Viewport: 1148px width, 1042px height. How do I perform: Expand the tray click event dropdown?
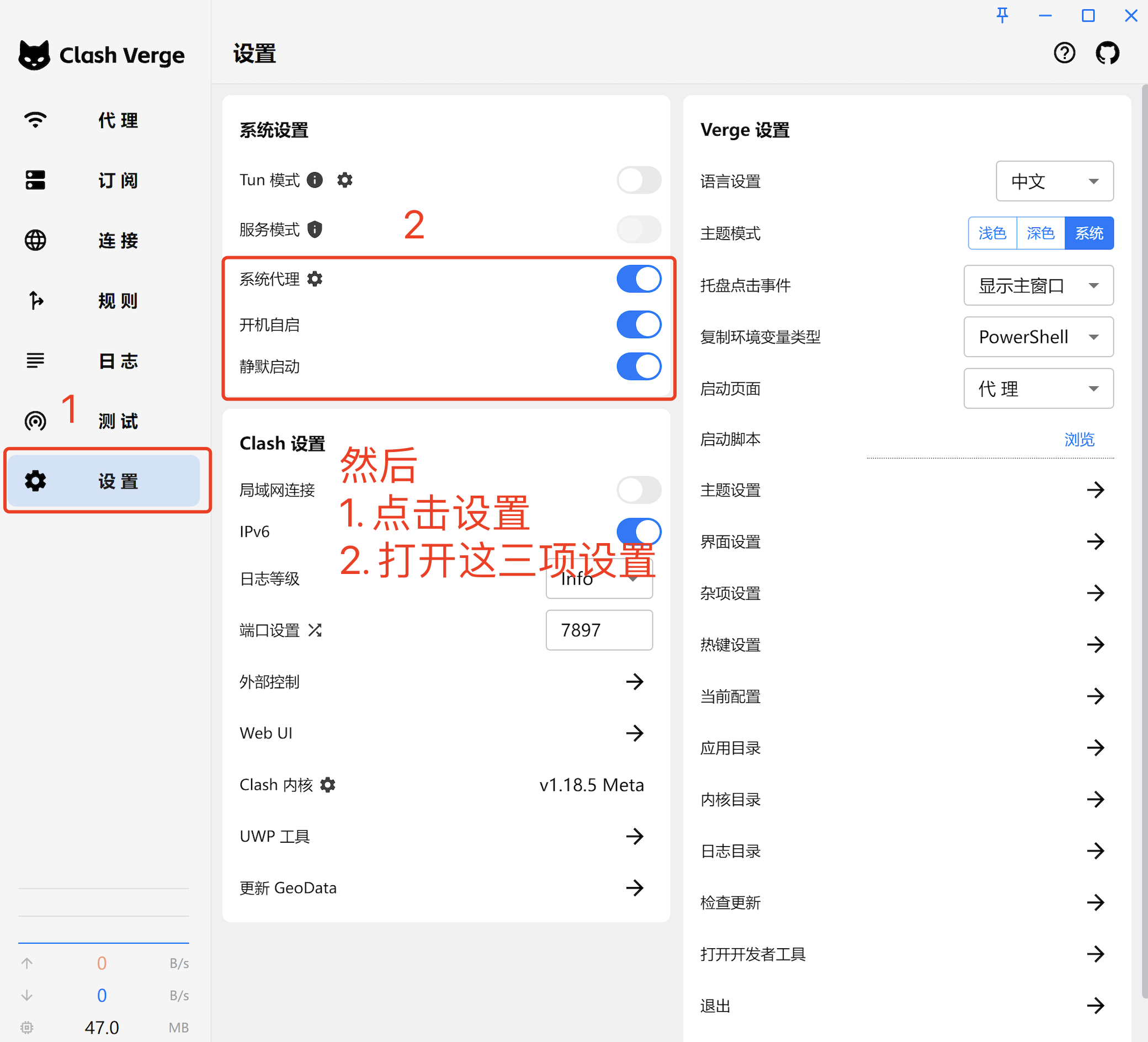(x=1038, y=285)
